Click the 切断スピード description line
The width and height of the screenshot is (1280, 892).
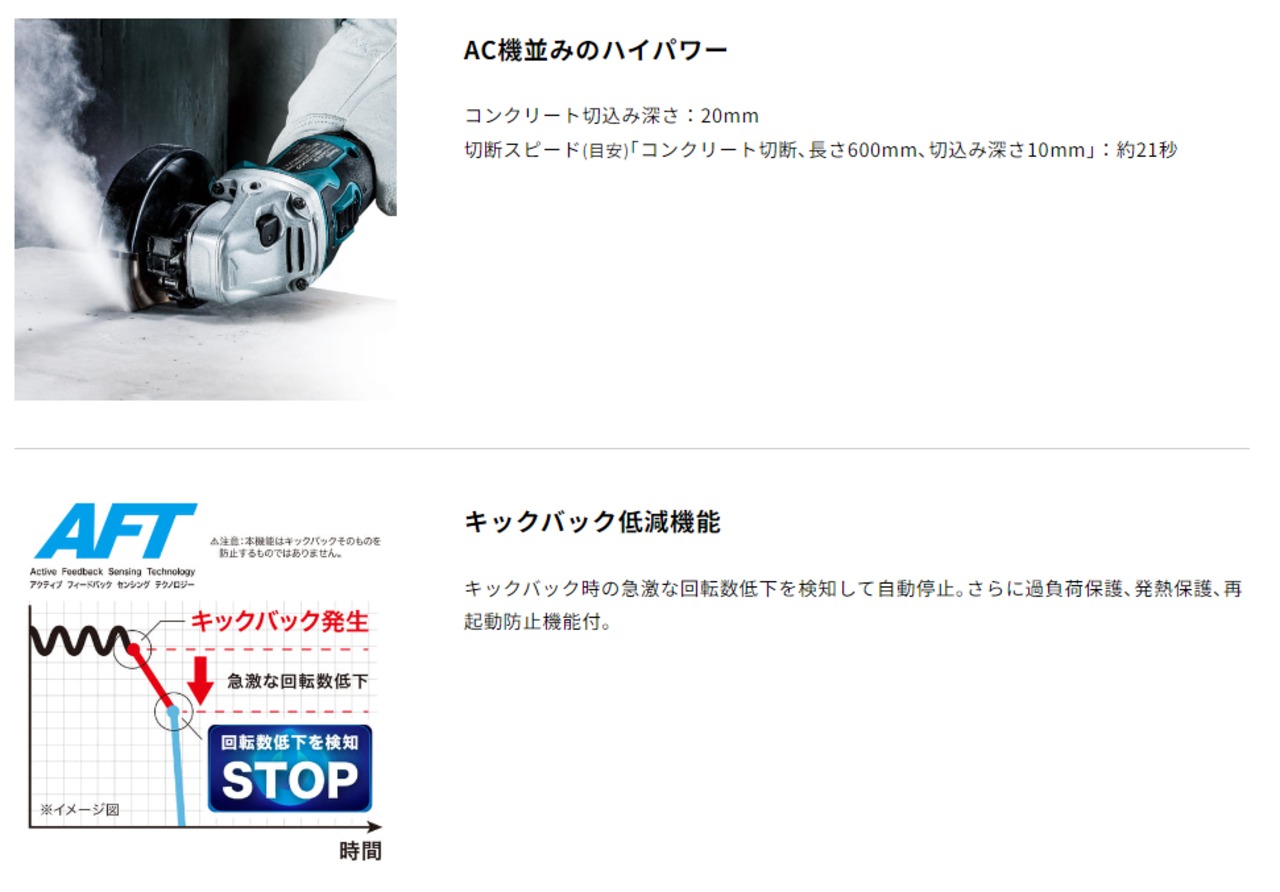coord(820,150)
